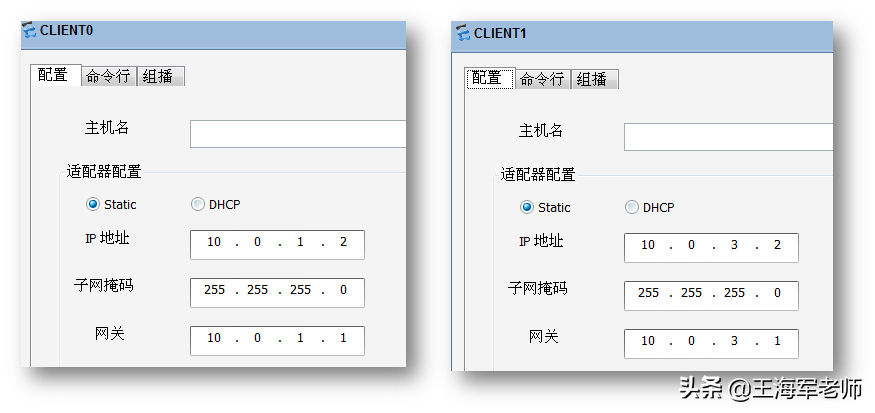Click the 子网掩码 field in CLIENT1
Viewport: 875px width, 413px height.
(711, 296)
